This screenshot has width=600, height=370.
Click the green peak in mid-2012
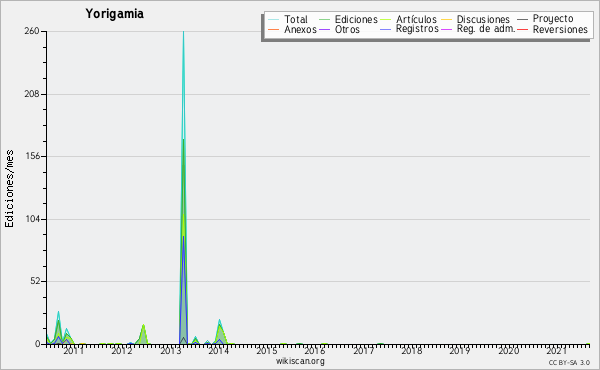[143, 325]
